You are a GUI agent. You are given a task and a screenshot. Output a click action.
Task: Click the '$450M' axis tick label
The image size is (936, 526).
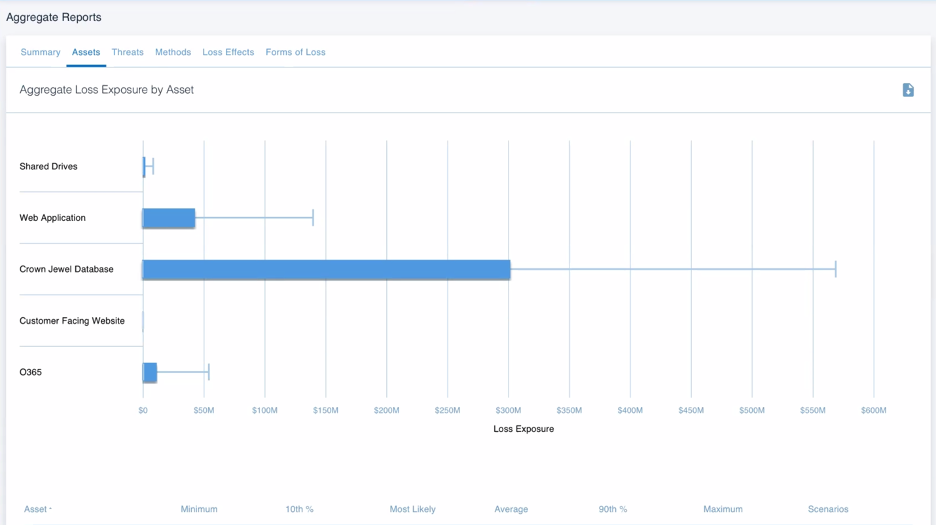(x=691, y=410)
